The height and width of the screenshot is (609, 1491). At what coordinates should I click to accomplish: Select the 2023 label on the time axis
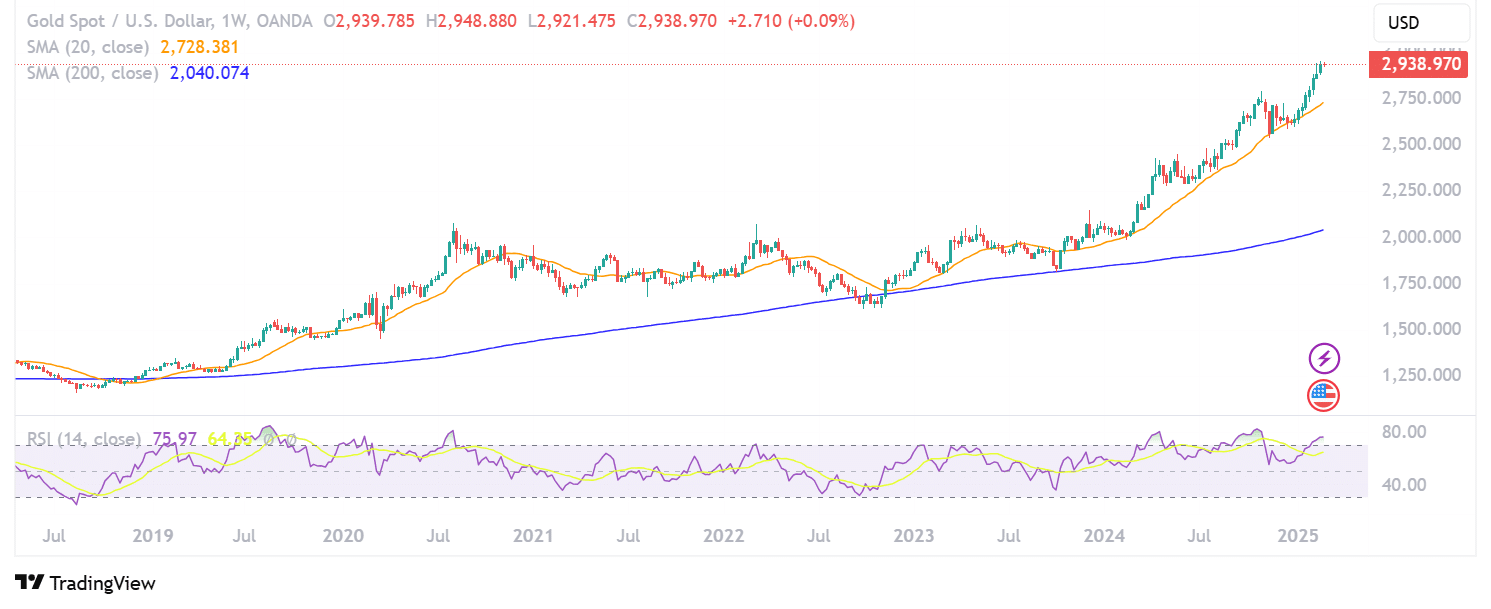pos(913,536)
